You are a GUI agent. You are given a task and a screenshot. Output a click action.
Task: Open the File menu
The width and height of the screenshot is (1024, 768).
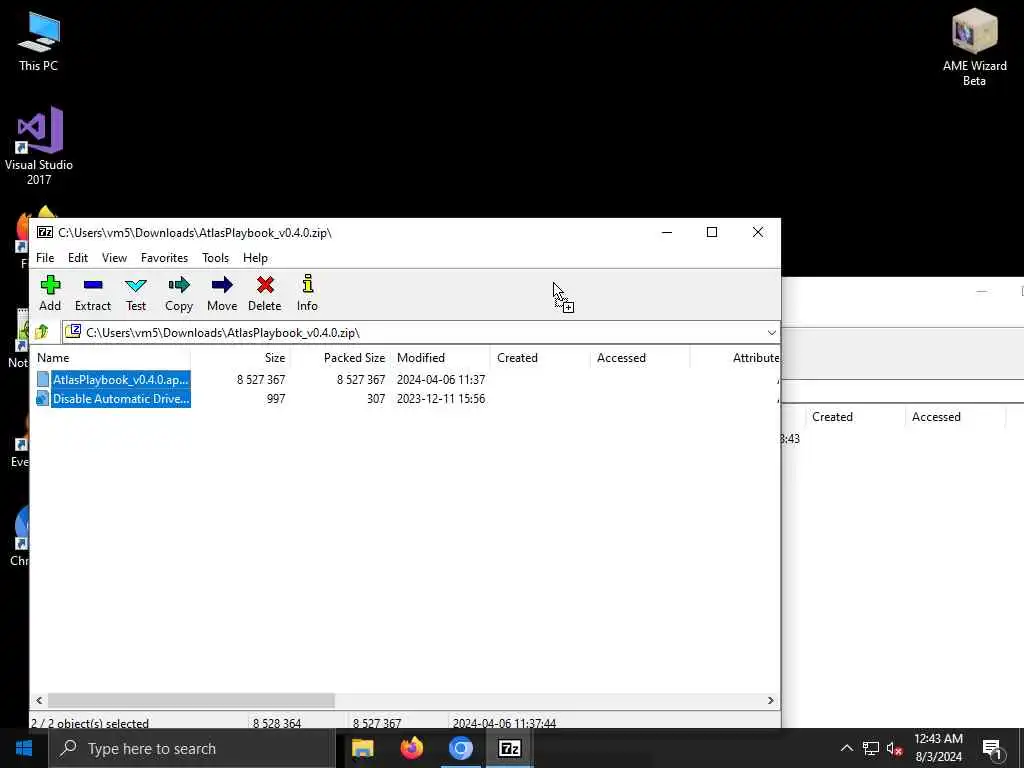(45, 258)
